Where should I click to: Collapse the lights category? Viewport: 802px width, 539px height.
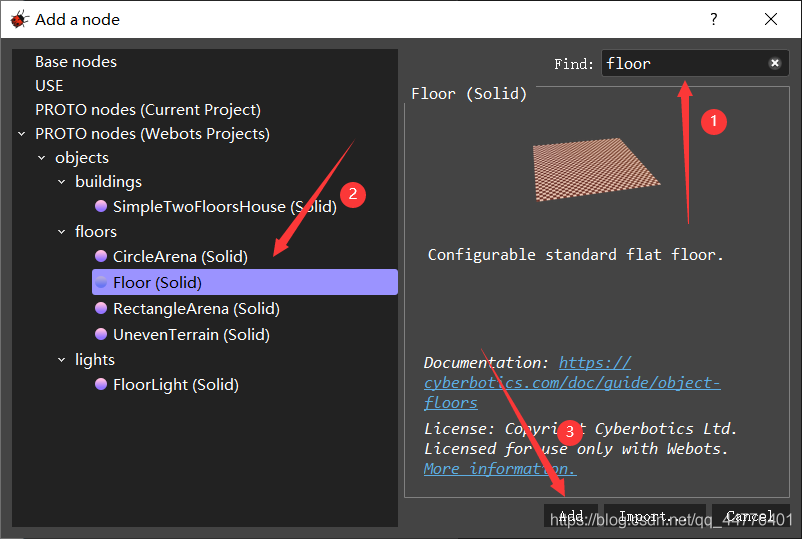click(61, 360)
